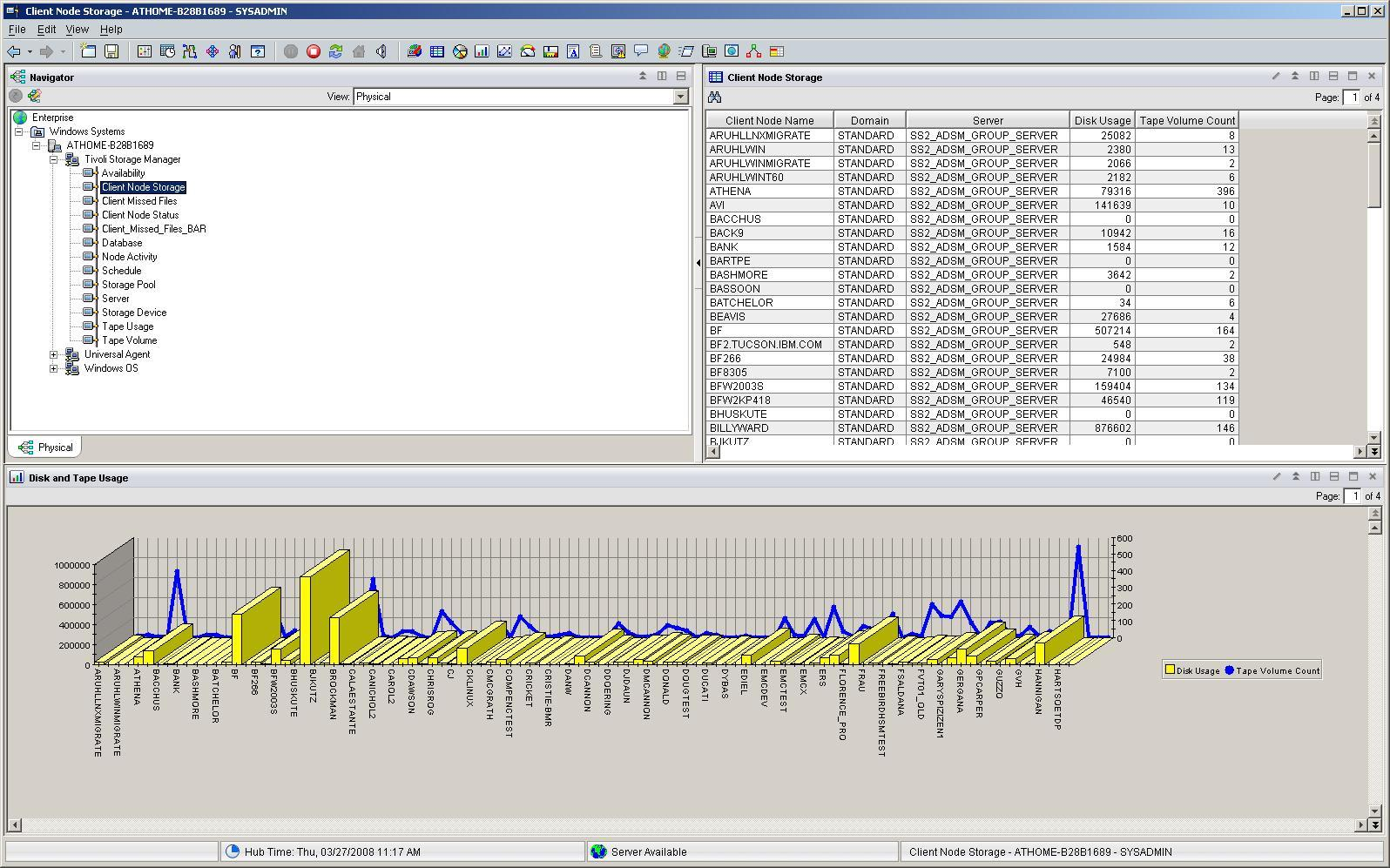Click the Page number field in Client Node Storage

click(1352, 98)
